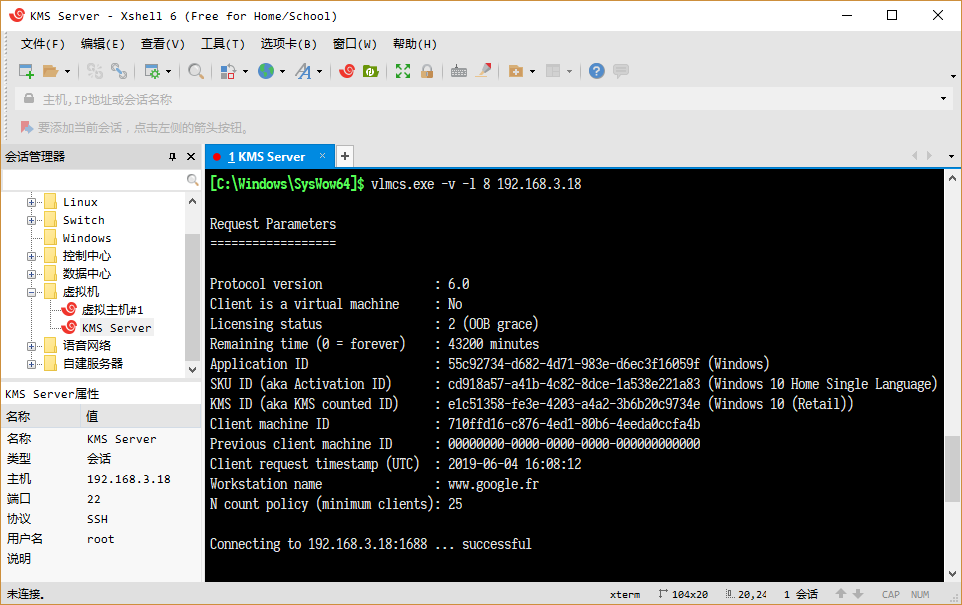Image resolution: width=962 pixels, height=605 pixels.
Task: Click the terminal vertical scrollbar thumb
Action: (x=952, y=468)
